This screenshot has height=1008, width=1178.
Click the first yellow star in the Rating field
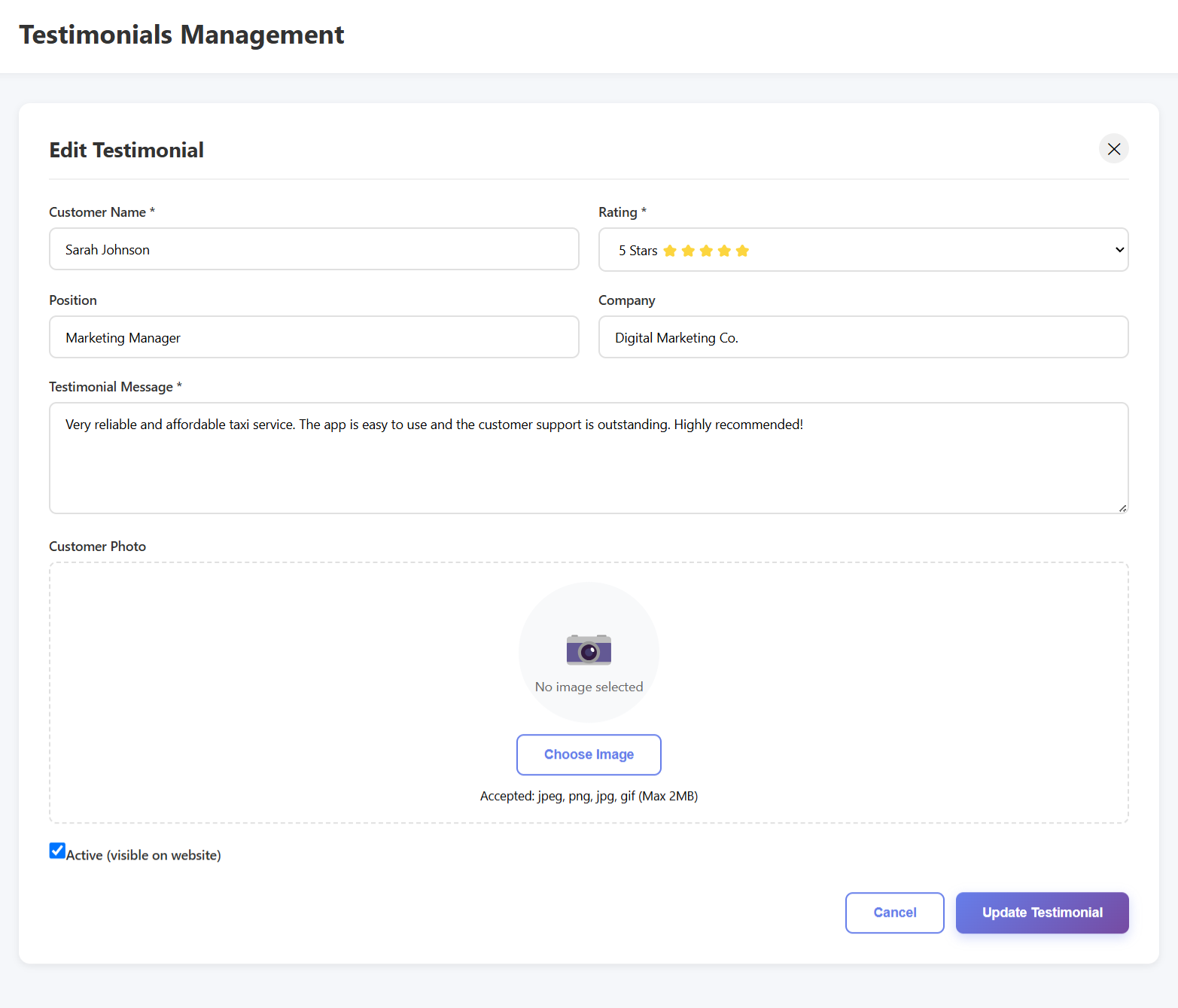coord(670,250)
